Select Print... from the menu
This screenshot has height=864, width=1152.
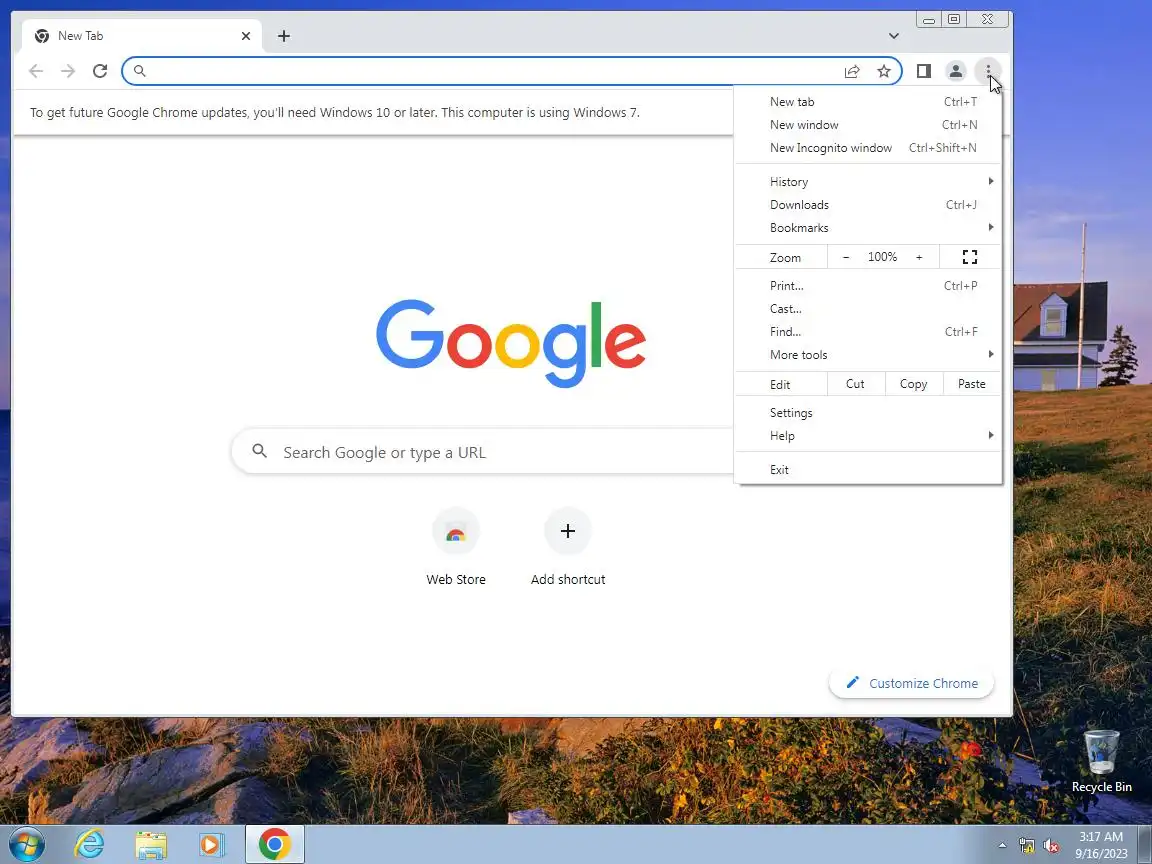[x=868, y=286]
